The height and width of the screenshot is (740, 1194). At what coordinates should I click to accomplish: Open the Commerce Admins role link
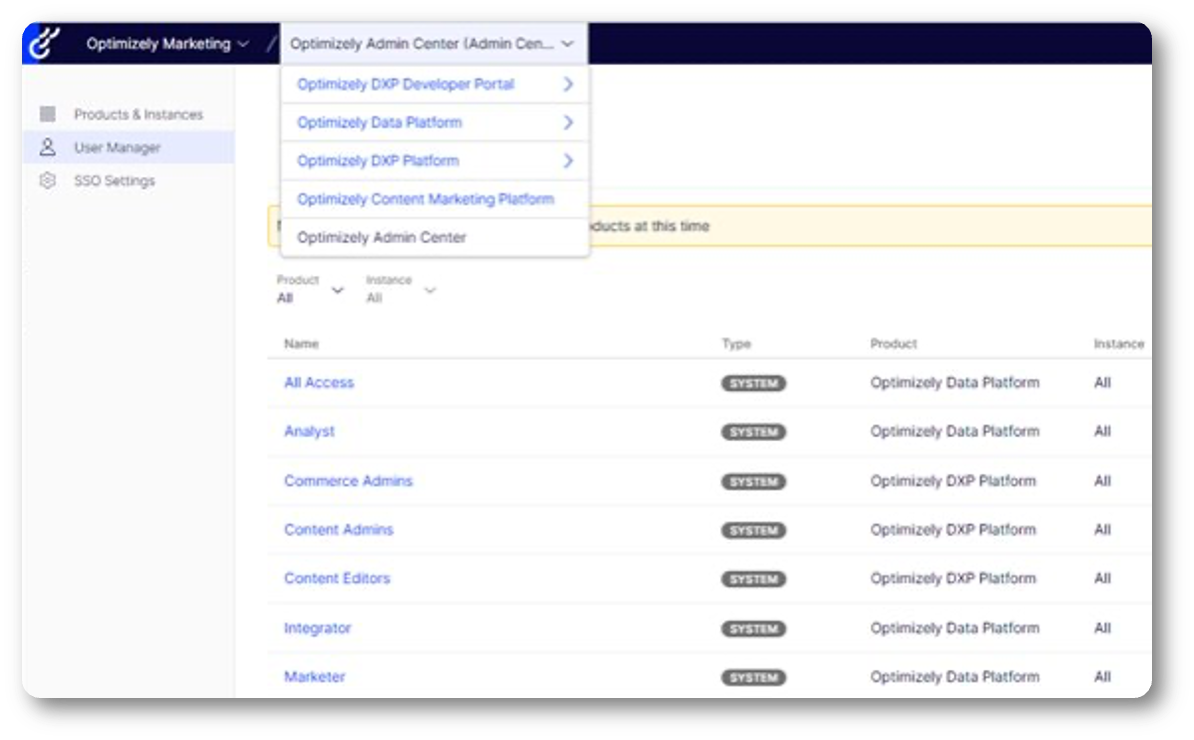pyautogui.click(x=348, y=480)
